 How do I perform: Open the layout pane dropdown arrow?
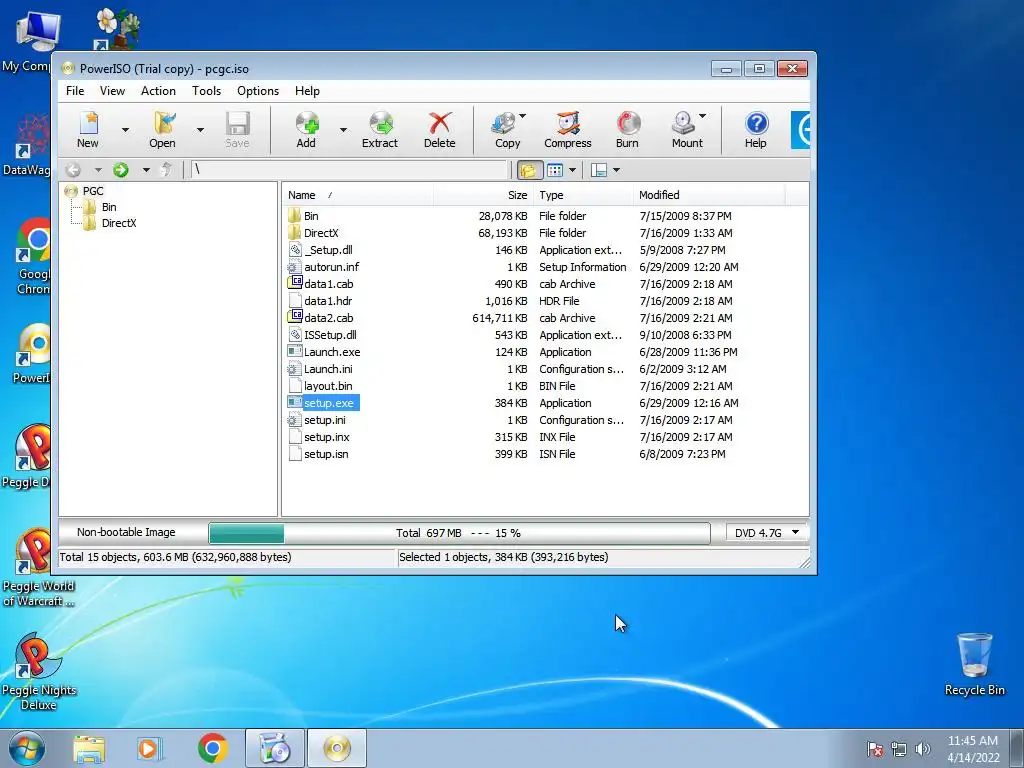(x=616, y=170)
